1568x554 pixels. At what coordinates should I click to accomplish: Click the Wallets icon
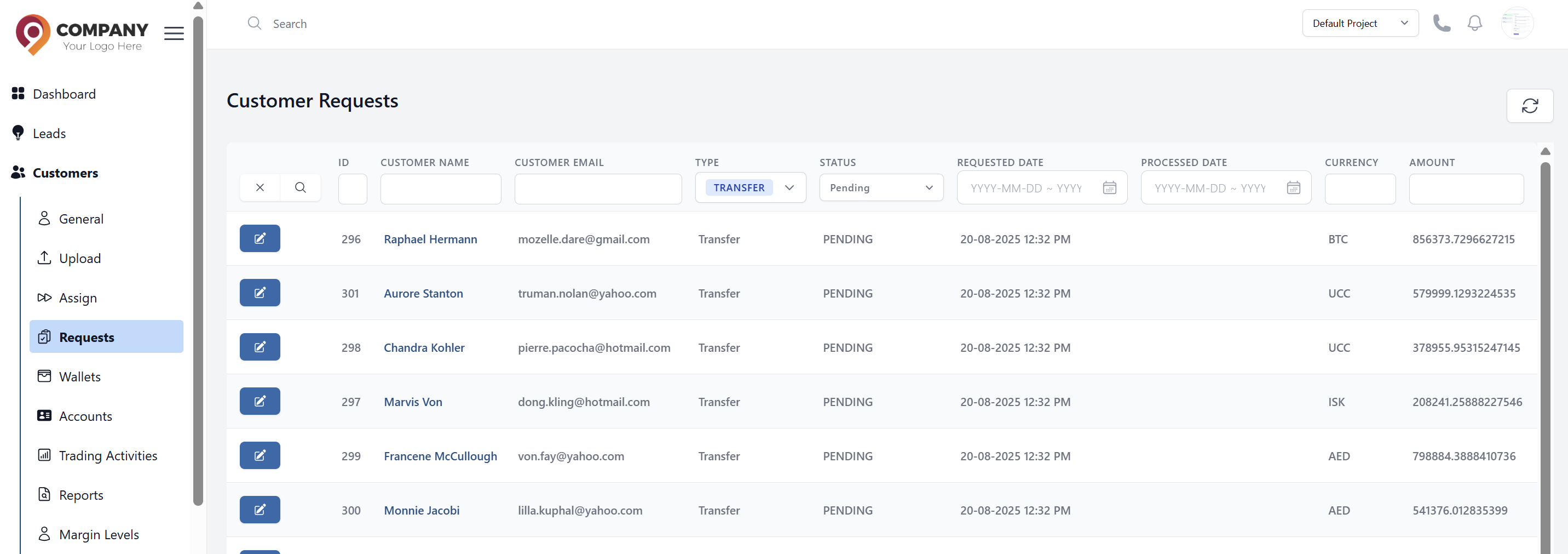(x=44, y=376)
